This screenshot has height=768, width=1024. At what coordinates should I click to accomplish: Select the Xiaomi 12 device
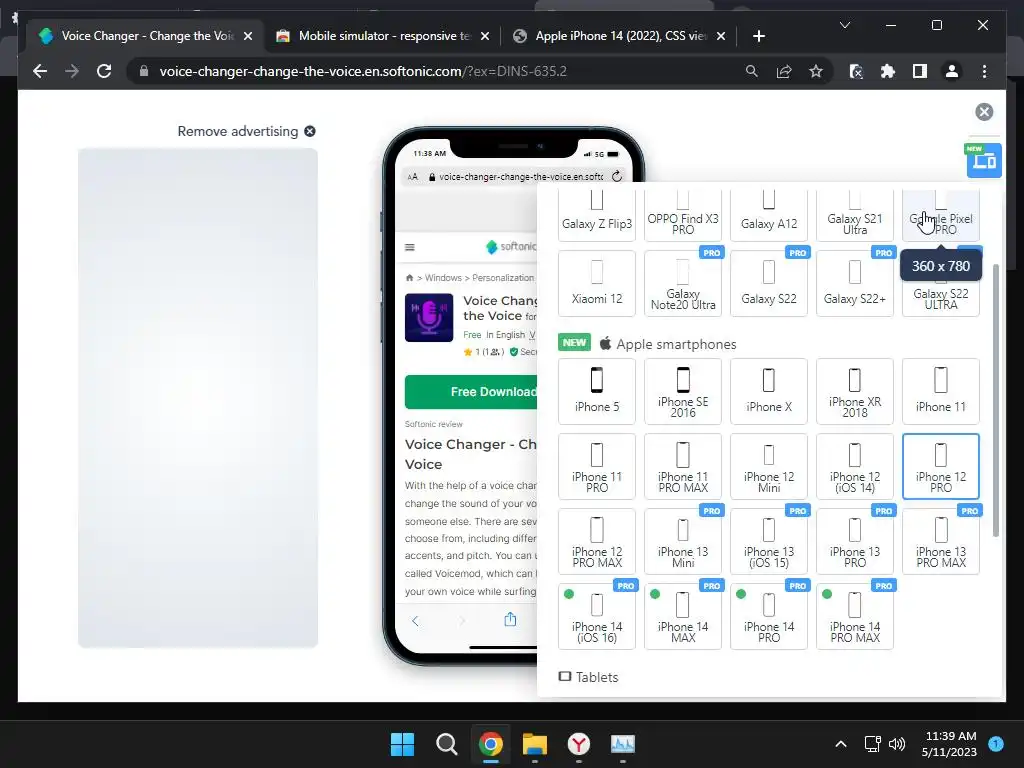tap(596, 283)
